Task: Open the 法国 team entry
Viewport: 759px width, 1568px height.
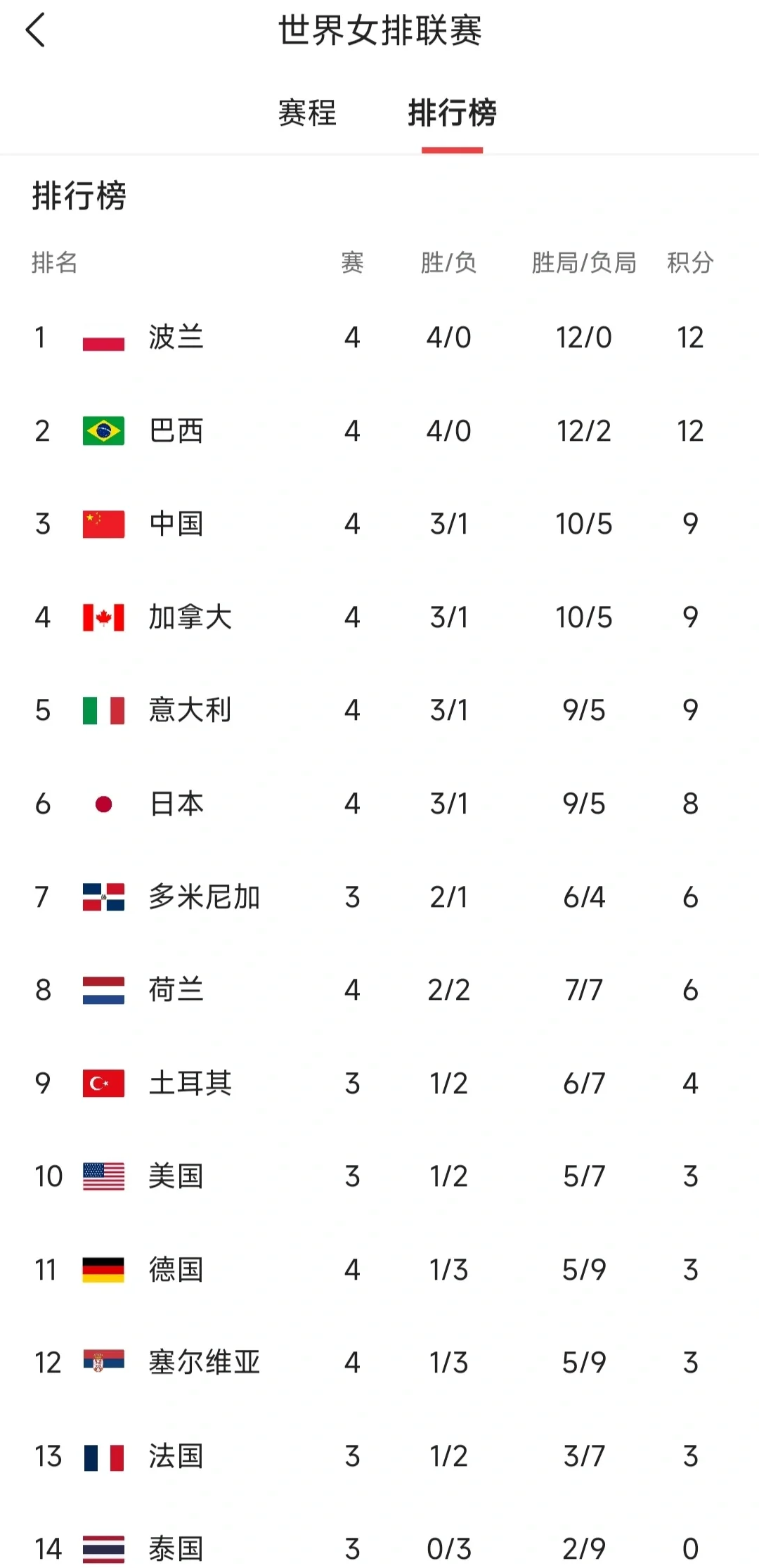Action: pyautogui.click(x=176, y=1456)
